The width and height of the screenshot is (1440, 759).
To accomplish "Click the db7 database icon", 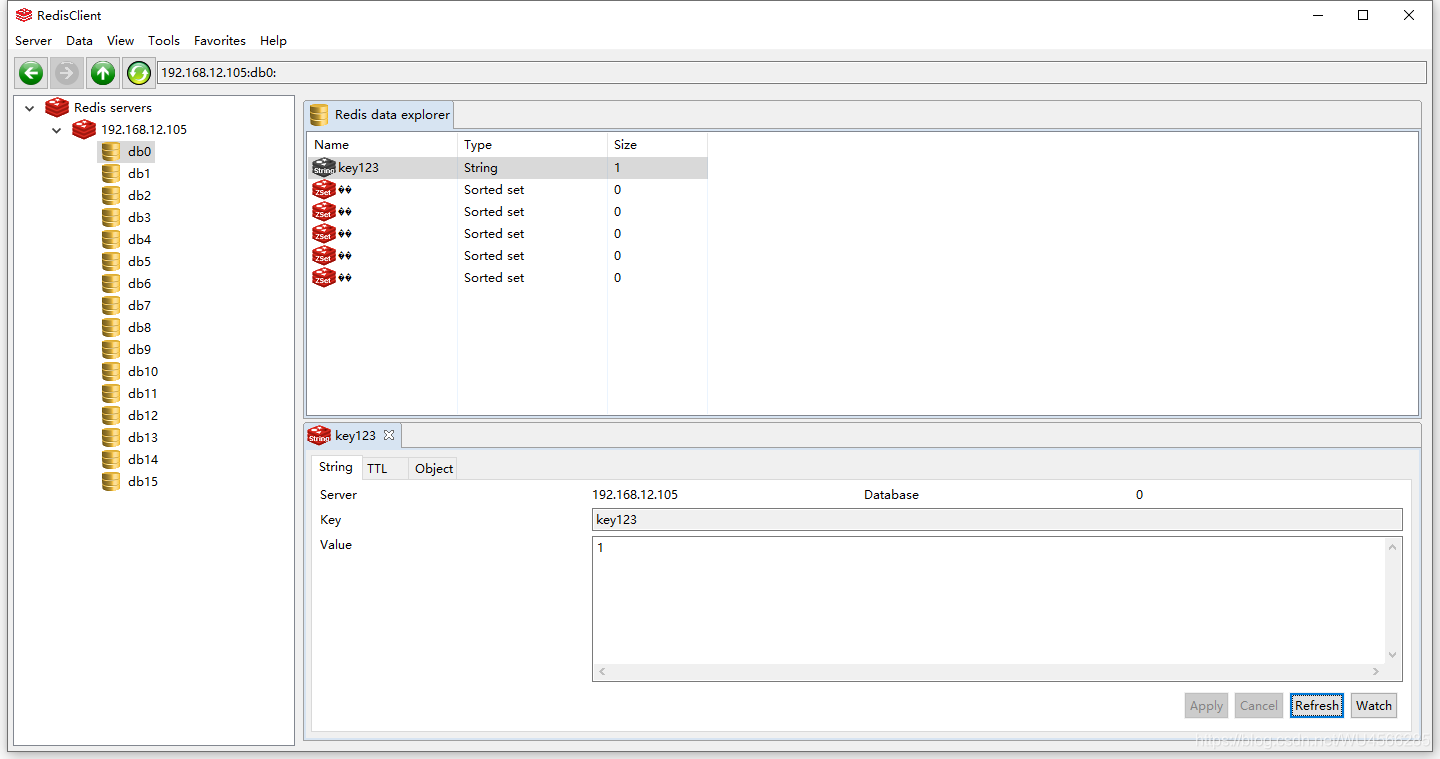I will point(111,306).
